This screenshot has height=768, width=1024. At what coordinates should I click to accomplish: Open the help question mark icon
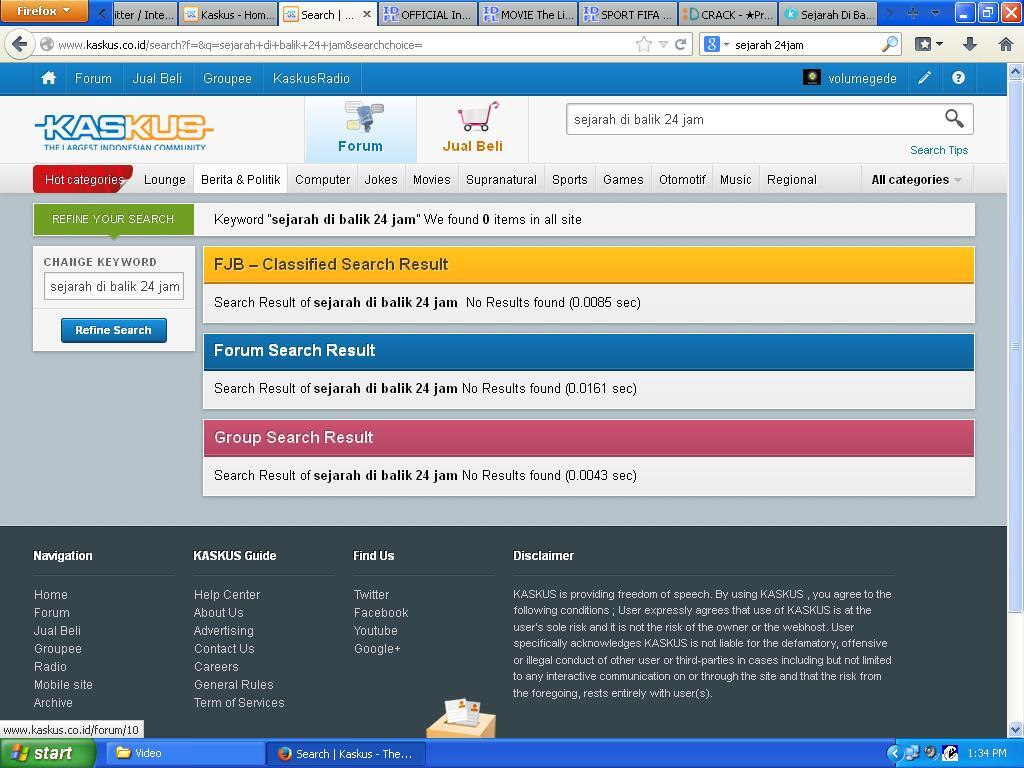(x=958, y=78)
